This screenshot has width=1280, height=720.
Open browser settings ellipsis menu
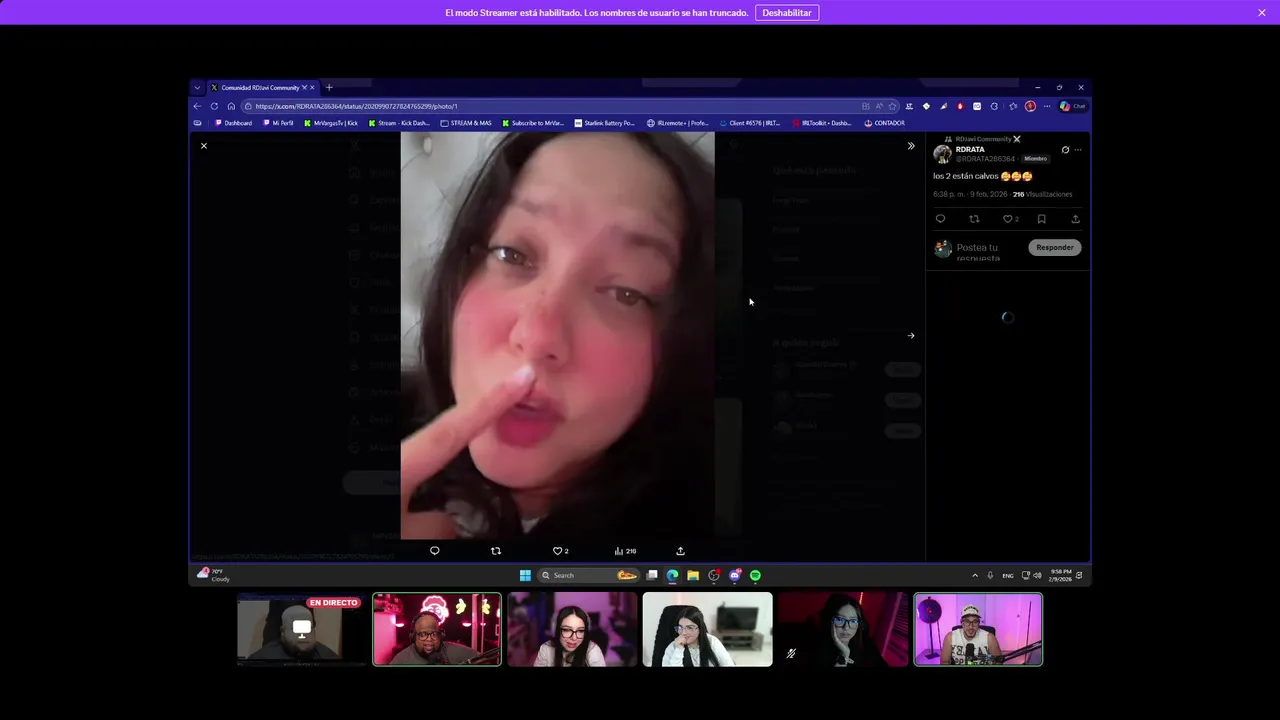[x=1047, y=106]
